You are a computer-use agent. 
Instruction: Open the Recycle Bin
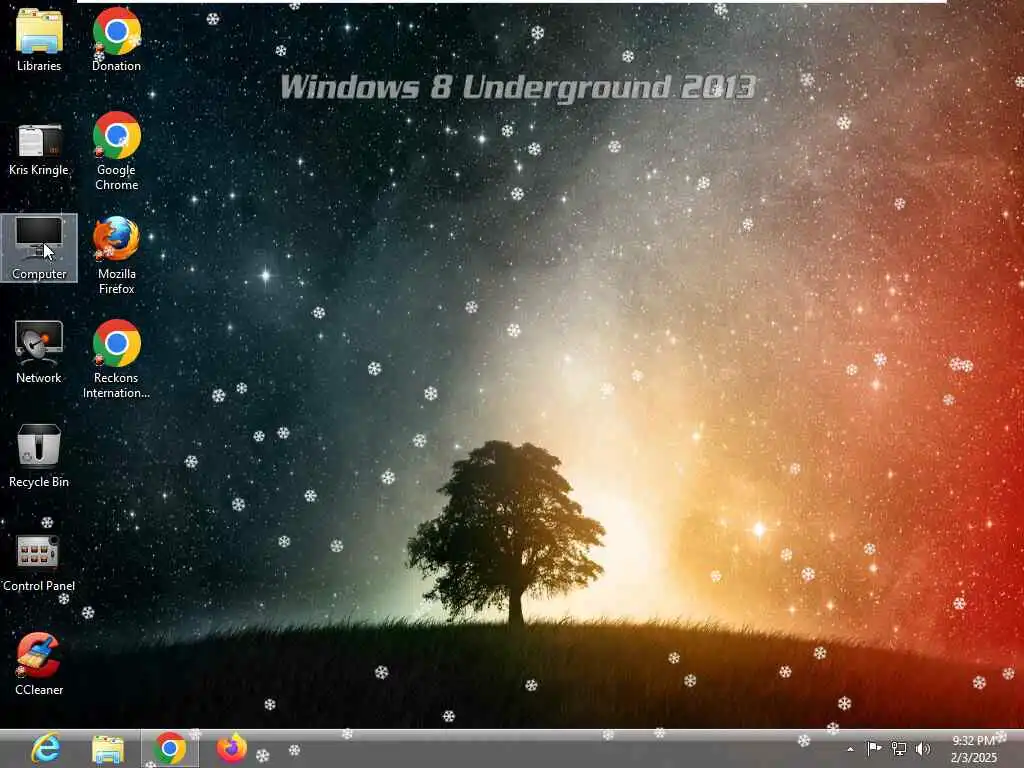click(39, 455)
